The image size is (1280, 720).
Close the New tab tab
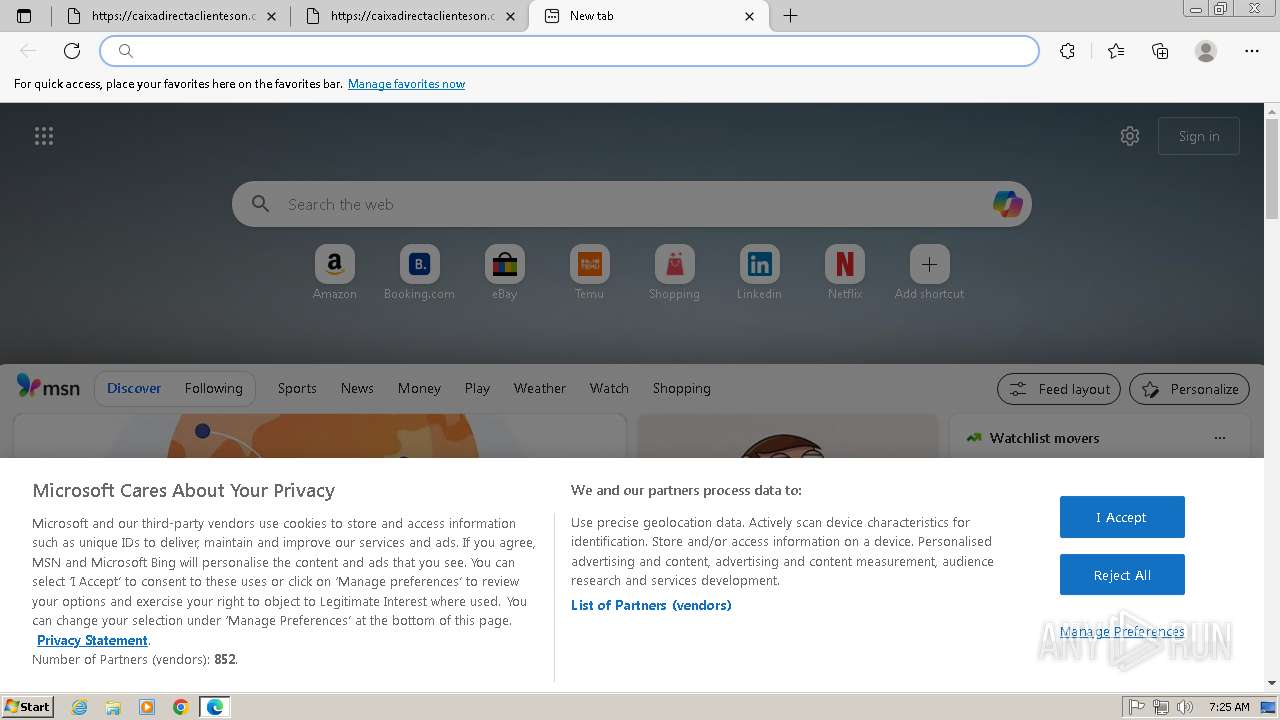750,16
